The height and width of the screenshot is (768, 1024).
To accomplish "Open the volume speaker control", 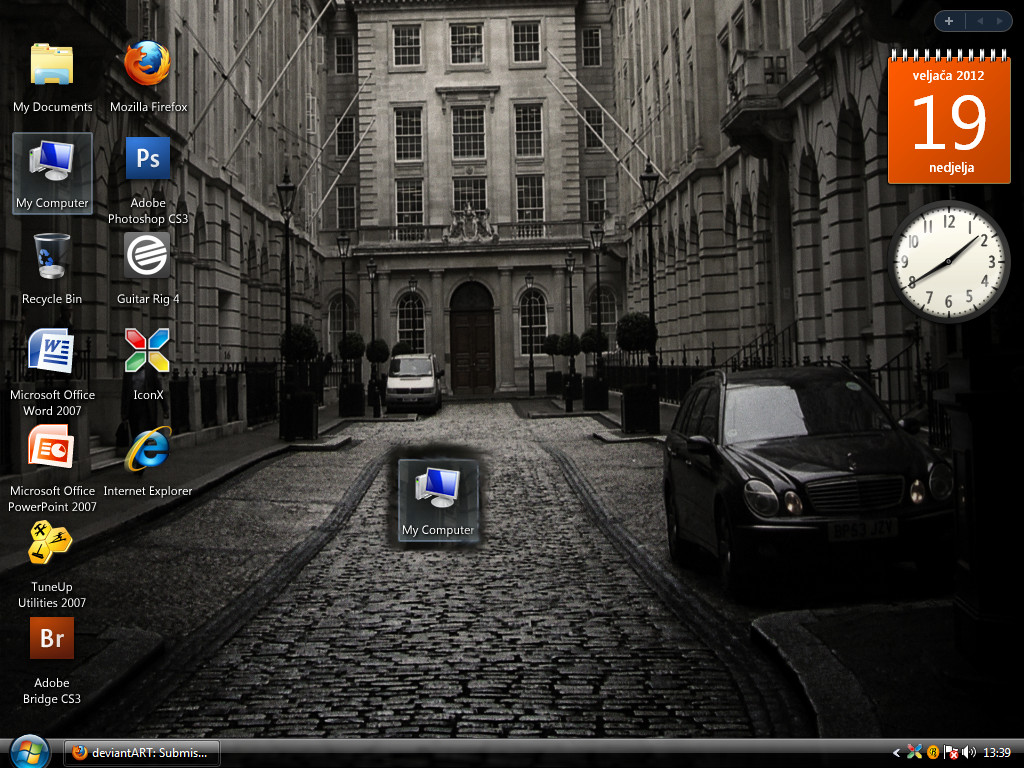I will [x=968, y=753].
